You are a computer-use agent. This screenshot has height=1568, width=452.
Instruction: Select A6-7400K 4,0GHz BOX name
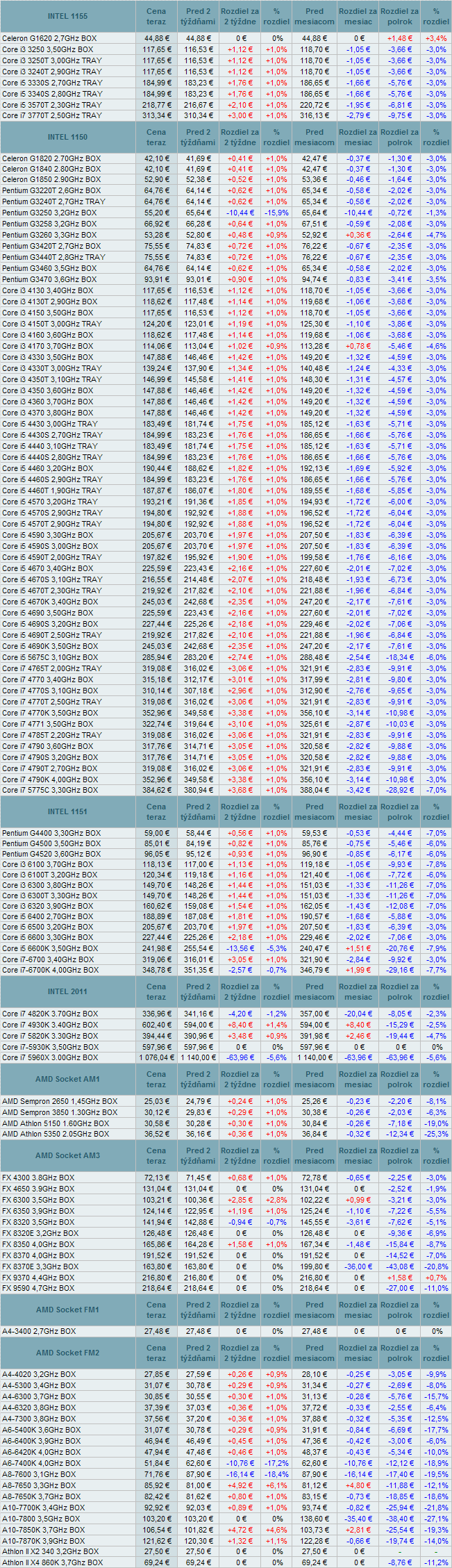coord(41,1463)
